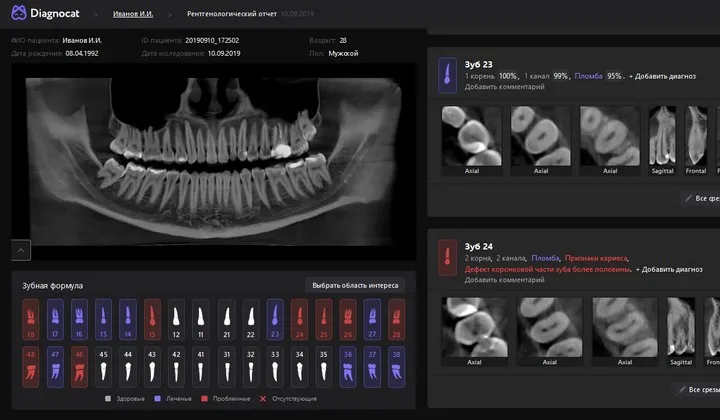Select tooth 12 in the dental formula
Viewport: 720px width, 420px height.
coord(176,319)
